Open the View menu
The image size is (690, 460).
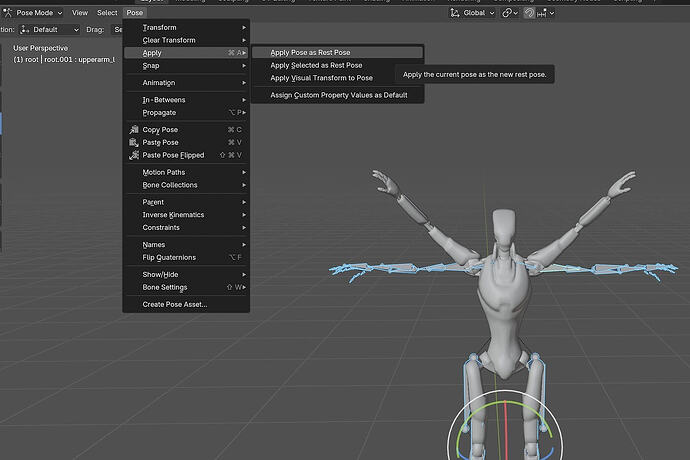pos(80,13)
